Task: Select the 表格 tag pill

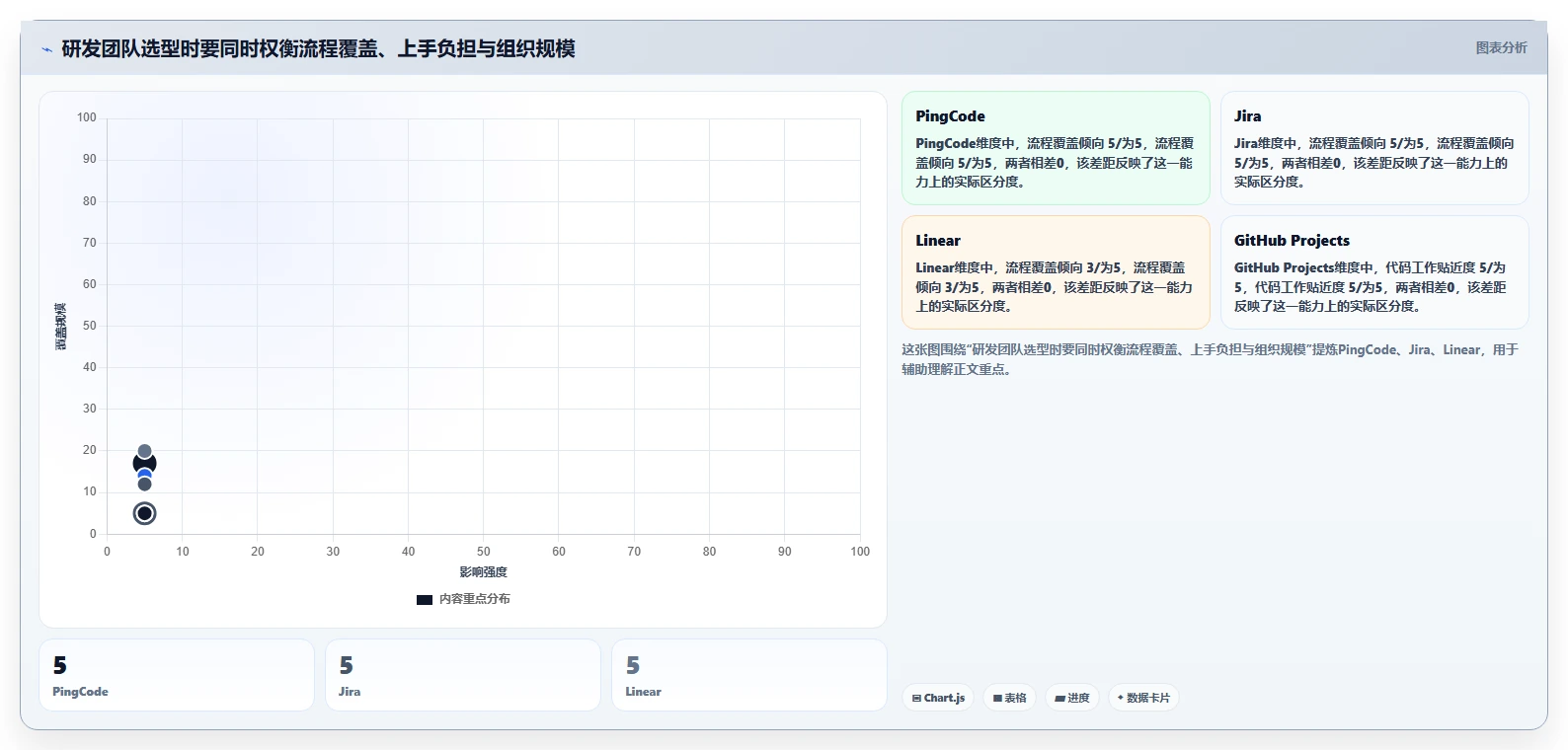Action: tap(1009, 698)
